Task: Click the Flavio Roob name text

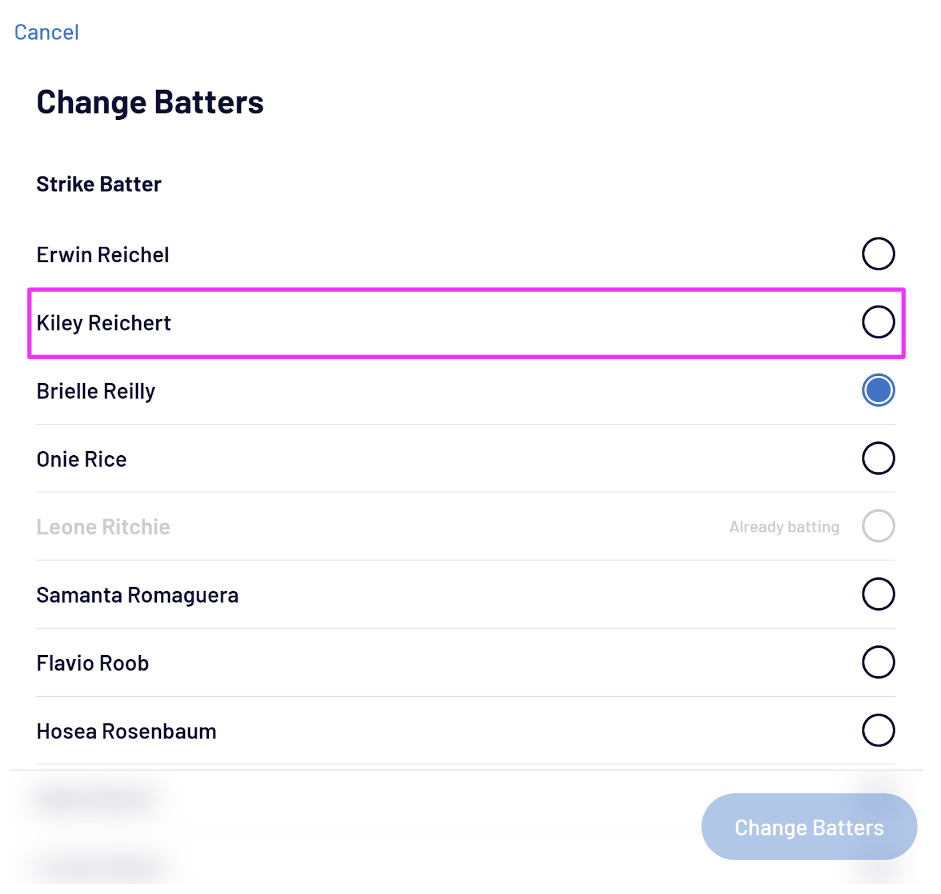Action: [92, 663]
